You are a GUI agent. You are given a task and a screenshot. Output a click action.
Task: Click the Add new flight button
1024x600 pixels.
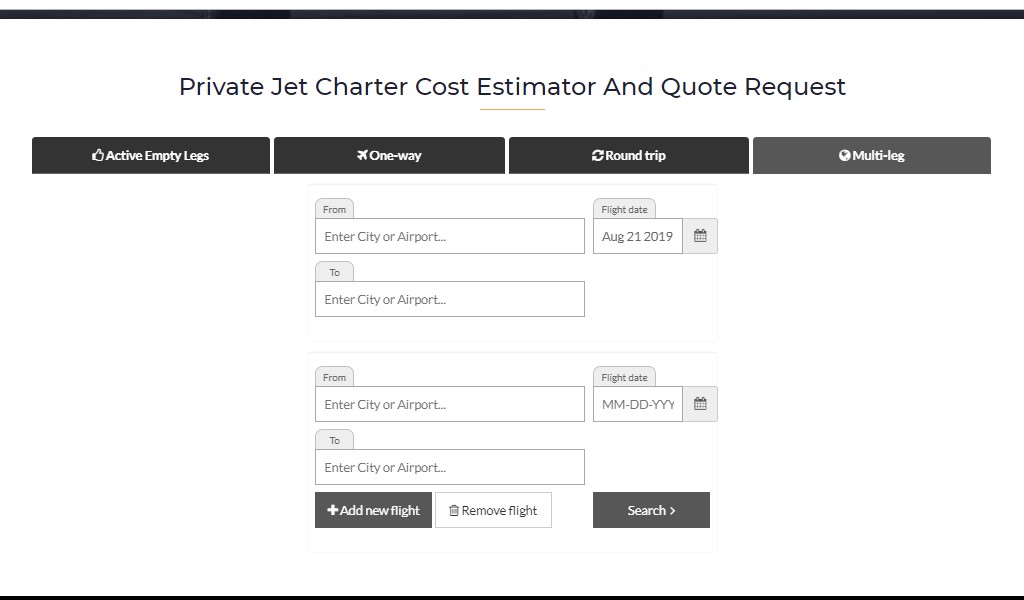(x=373, y=510)
